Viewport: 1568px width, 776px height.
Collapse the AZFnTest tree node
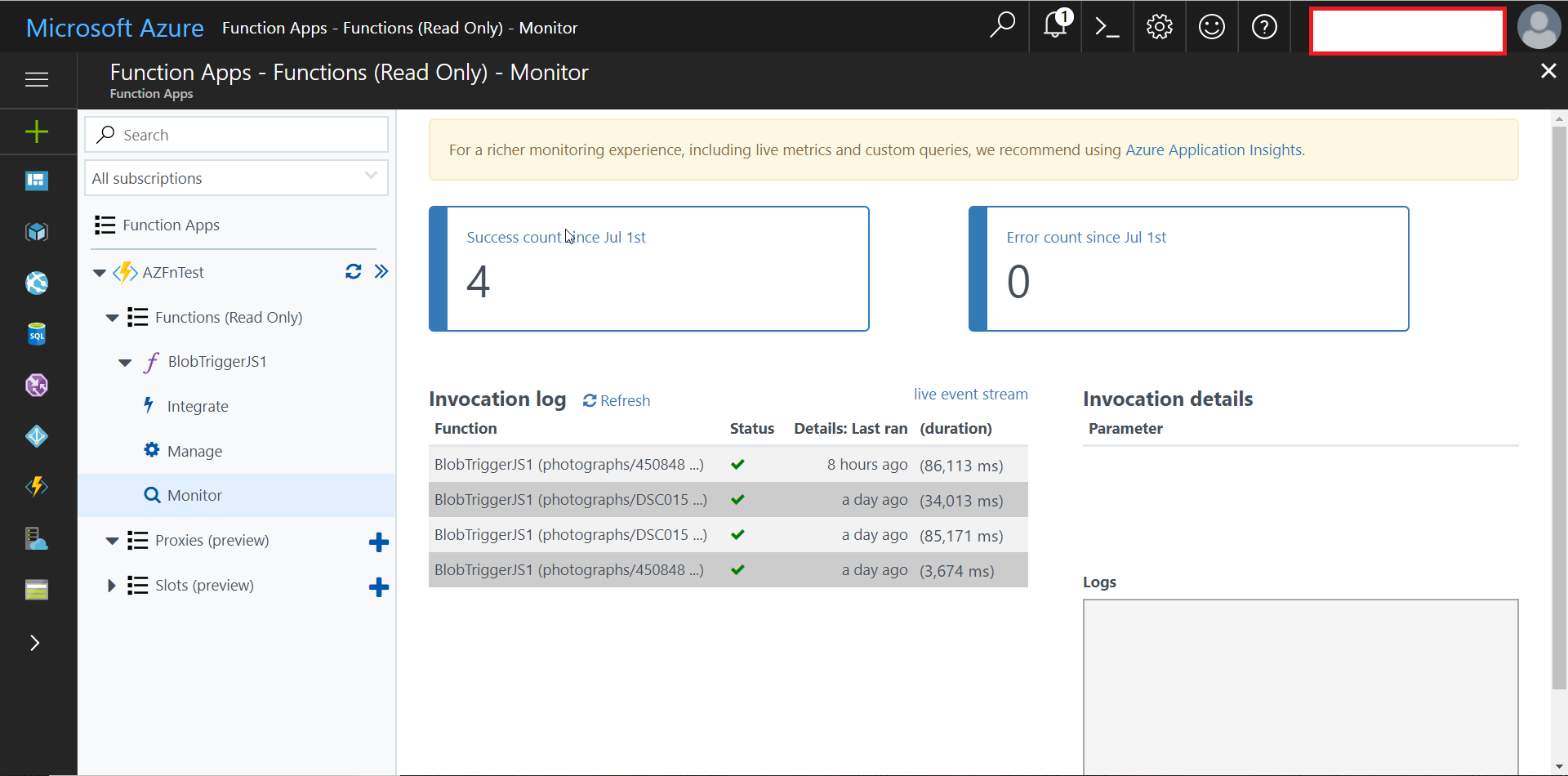[99, 273]
